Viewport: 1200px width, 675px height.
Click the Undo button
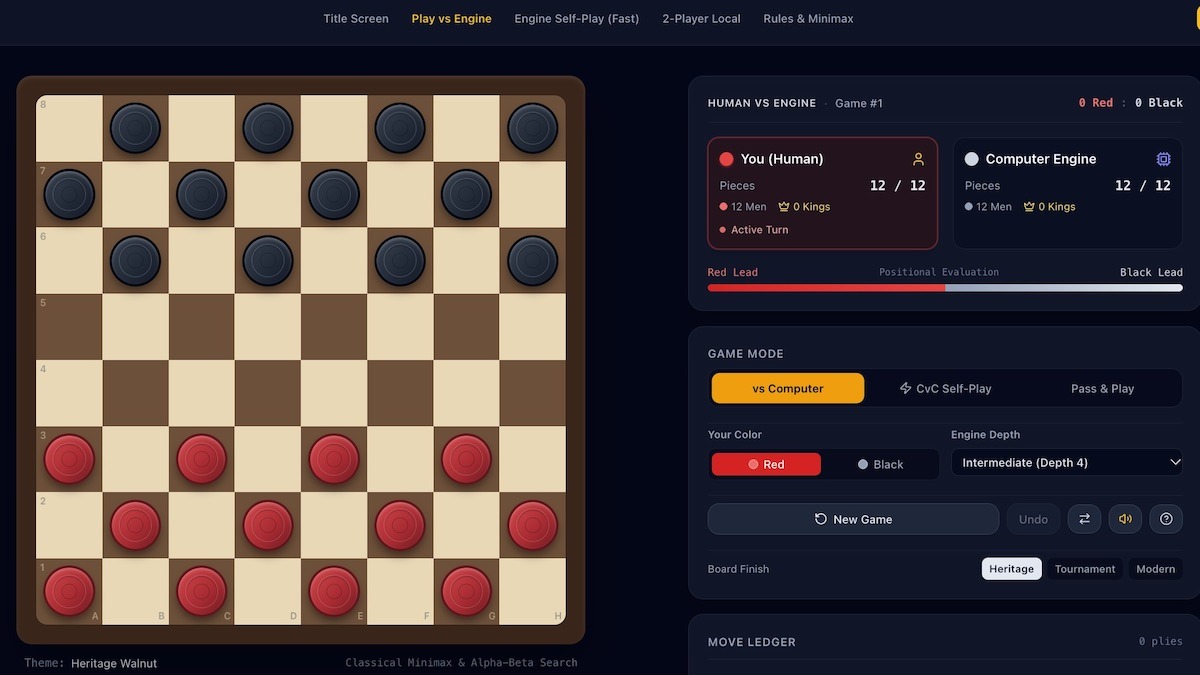point(1033,519)
